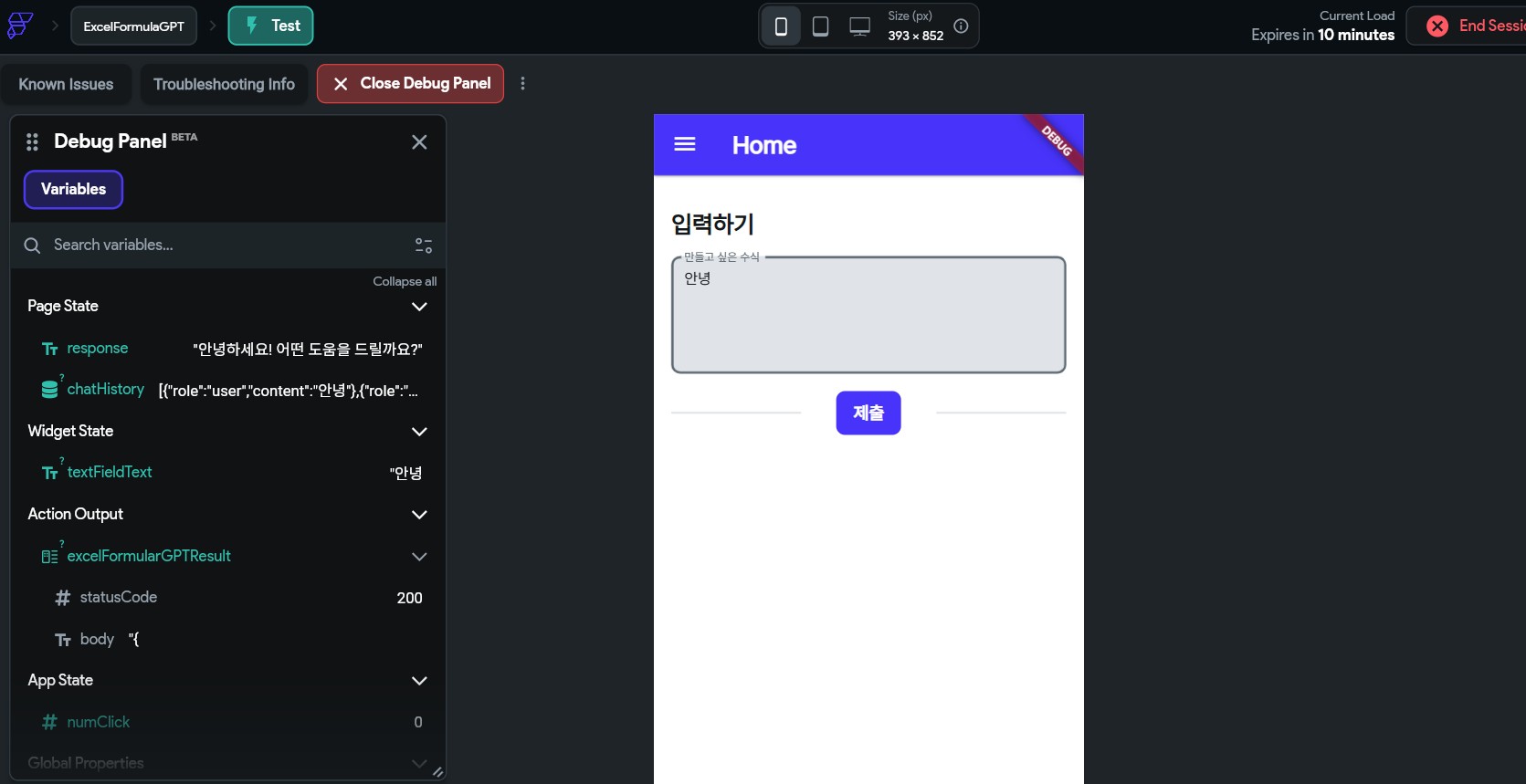The height and width of the screenshot is (784, 1526).
Task: Click the Home title in app bar
Action: 764,145
